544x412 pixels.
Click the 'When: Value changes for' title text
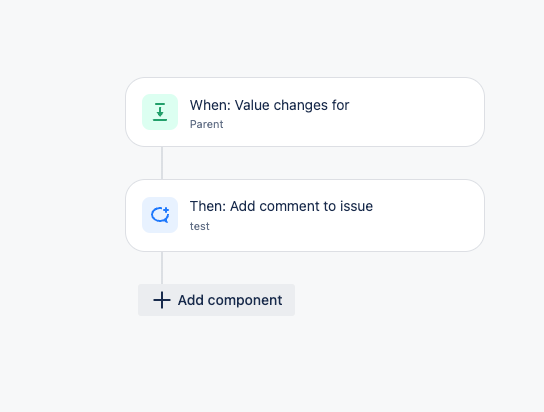269,105
